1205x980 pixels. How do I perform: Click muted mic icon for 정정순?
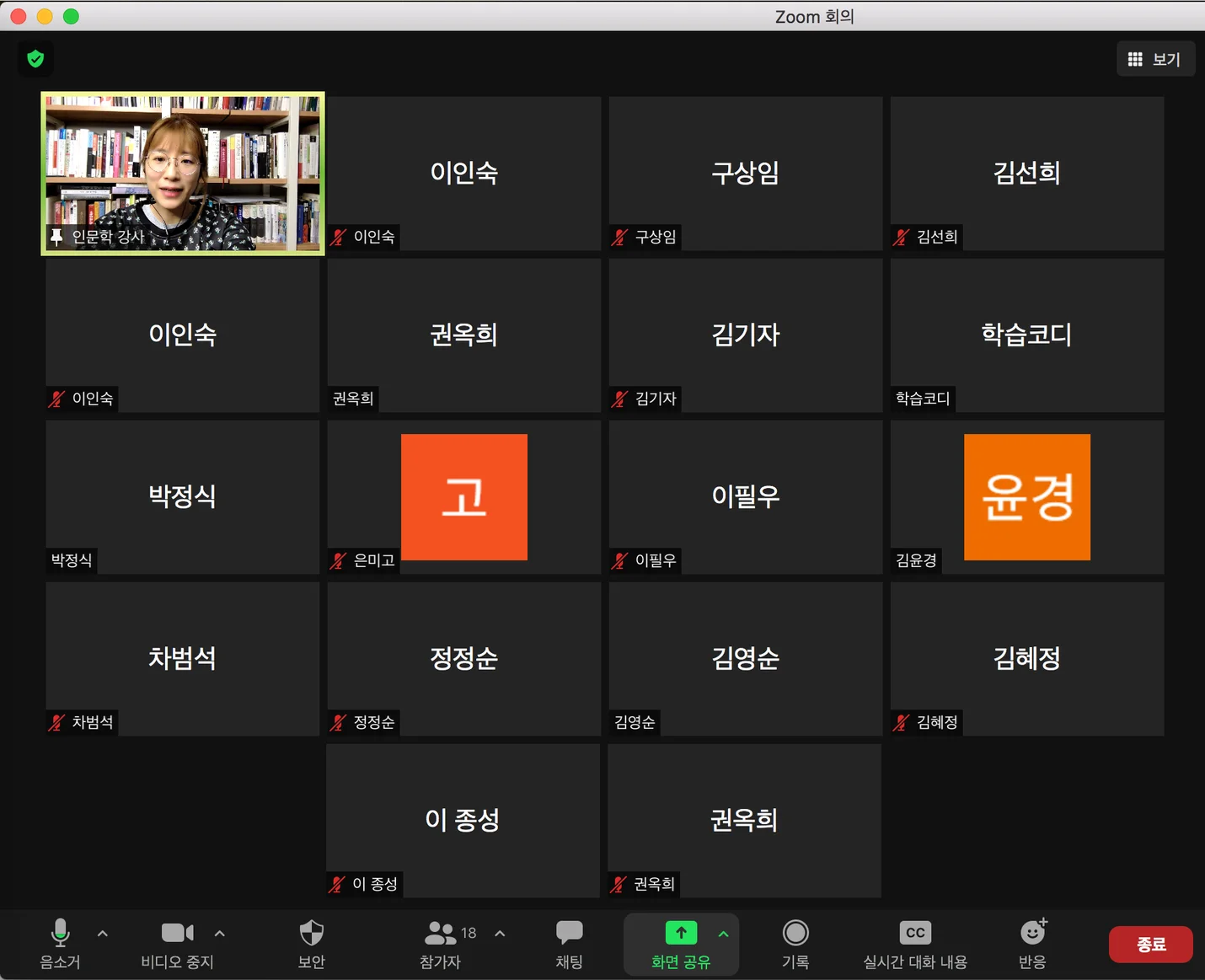point(338,723)
